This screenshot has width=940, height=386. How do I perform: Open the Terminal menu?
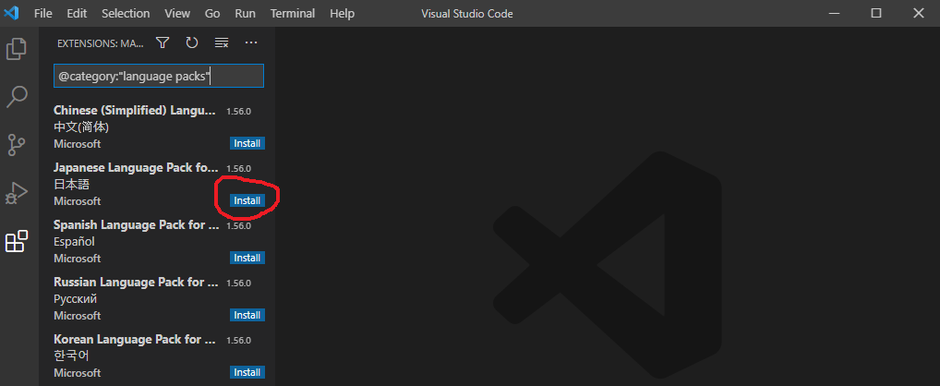(293, 13)
